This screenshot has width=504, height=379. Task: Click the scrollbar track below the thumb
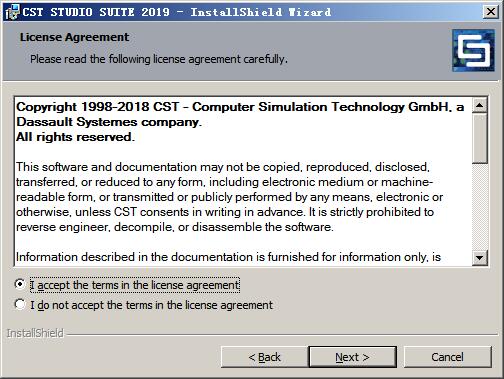pyautogui.click(x=480, y=207)
